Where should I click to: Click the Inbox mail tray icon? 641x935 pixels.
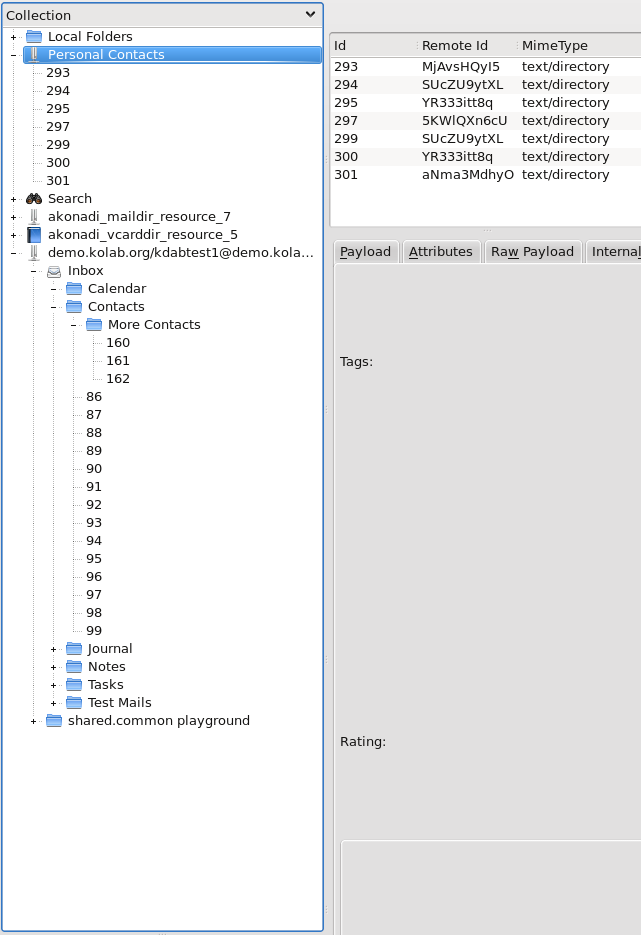54,271
